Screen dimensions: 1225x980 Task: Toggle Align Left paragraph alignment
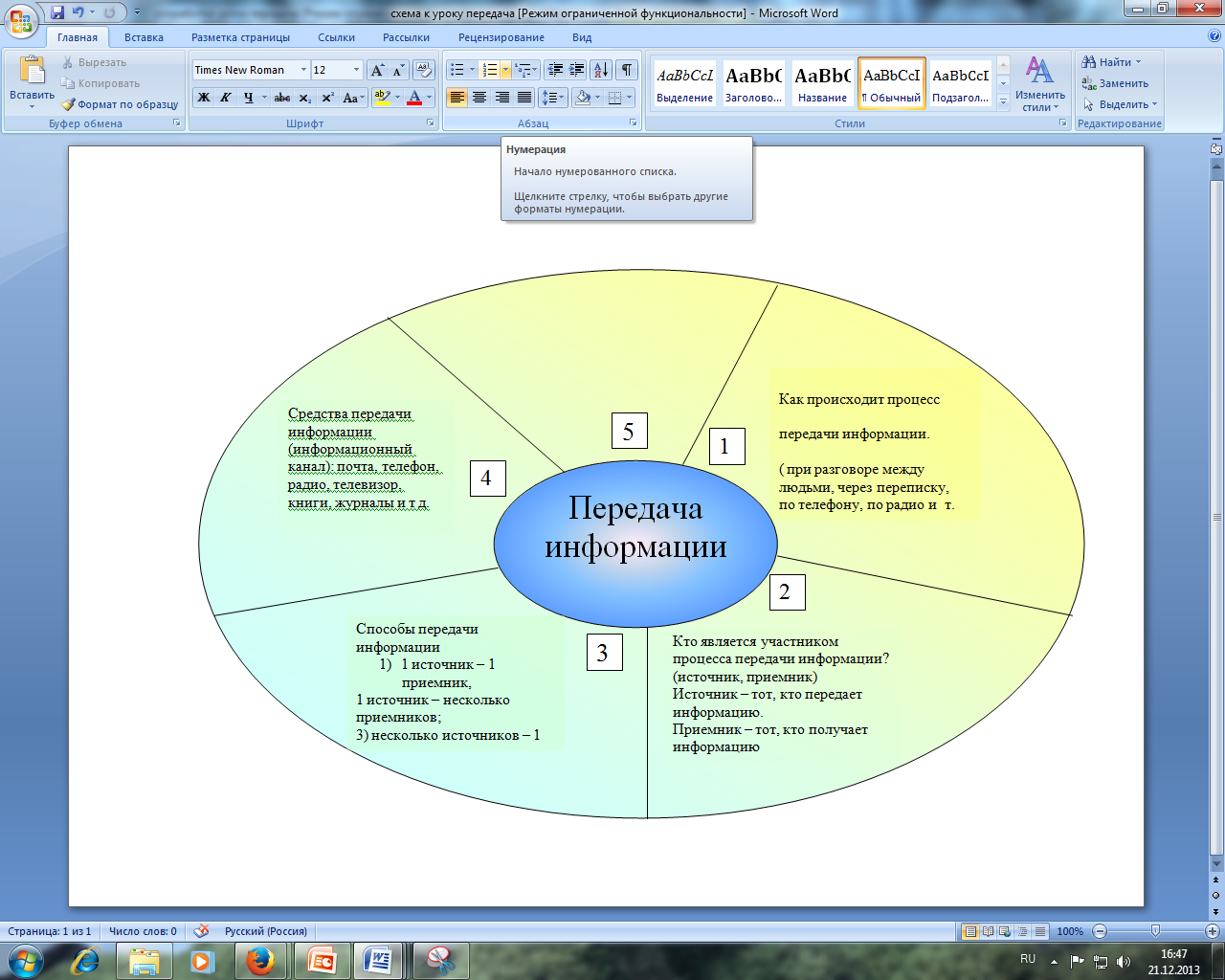click(457, 98)
